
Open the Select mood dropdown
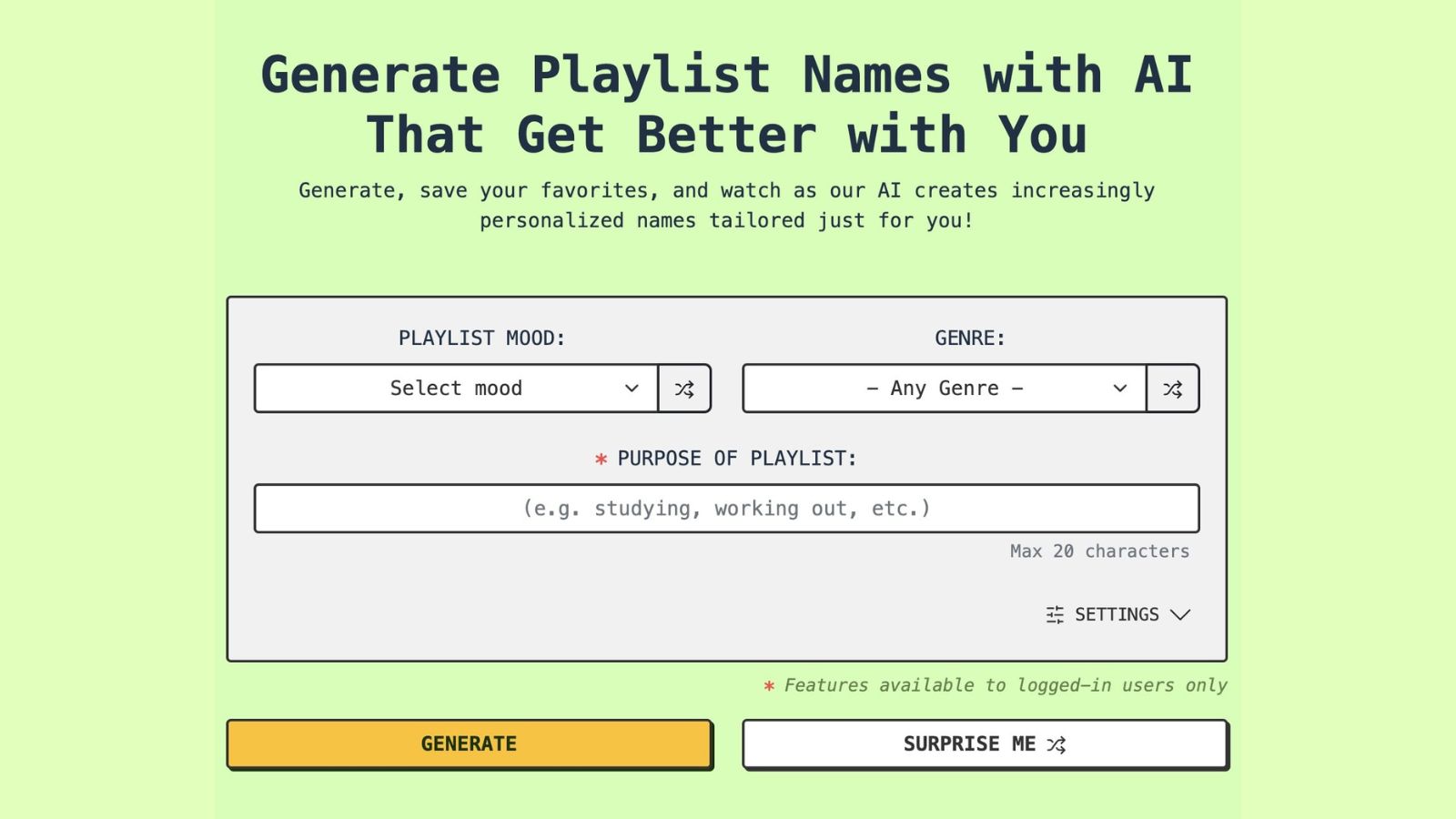pyautogui.click(x=455, y=389)
